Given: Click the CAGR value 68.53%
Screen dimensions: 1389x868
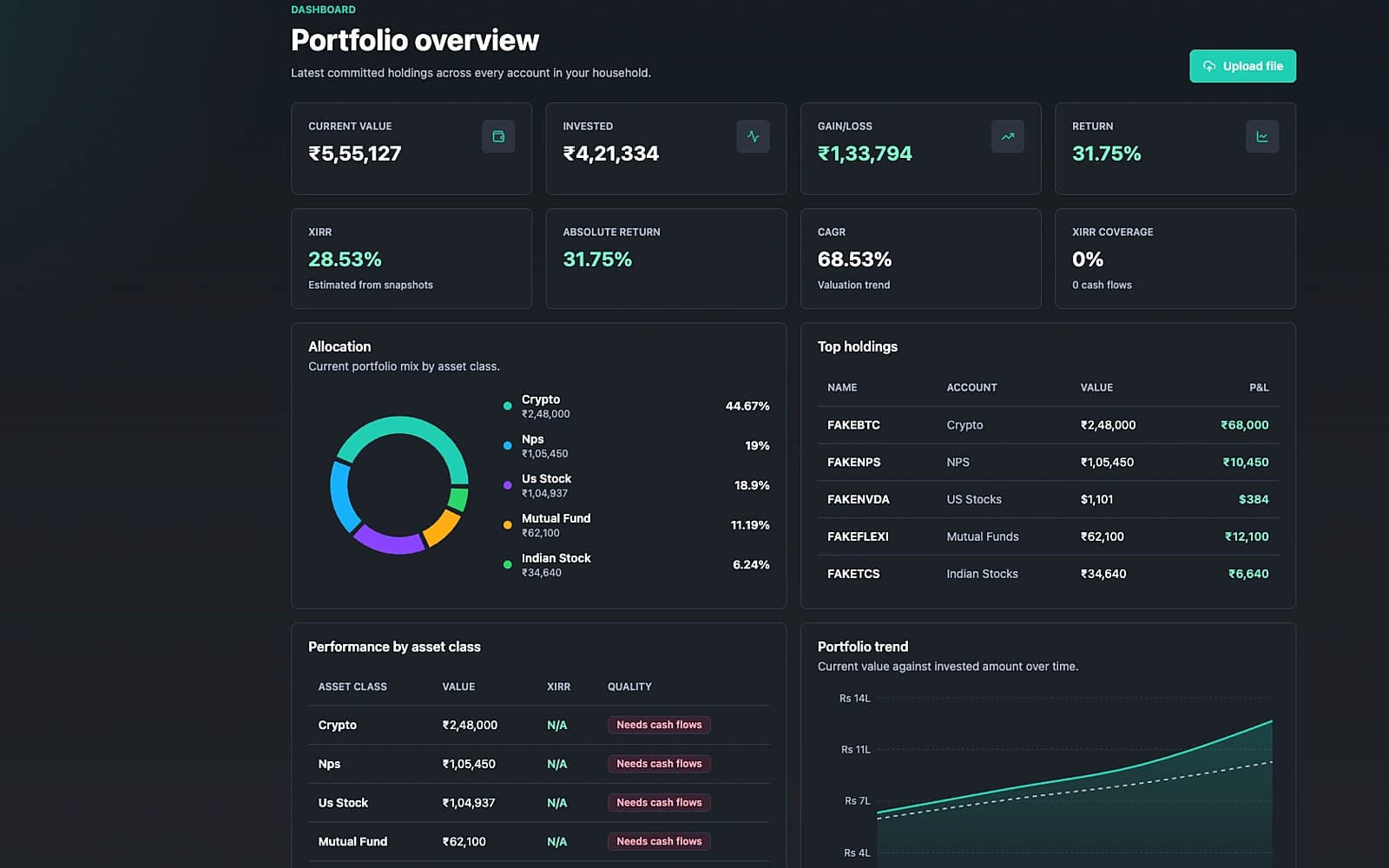Looking at the screenshot, I should [x=854, y=260].
